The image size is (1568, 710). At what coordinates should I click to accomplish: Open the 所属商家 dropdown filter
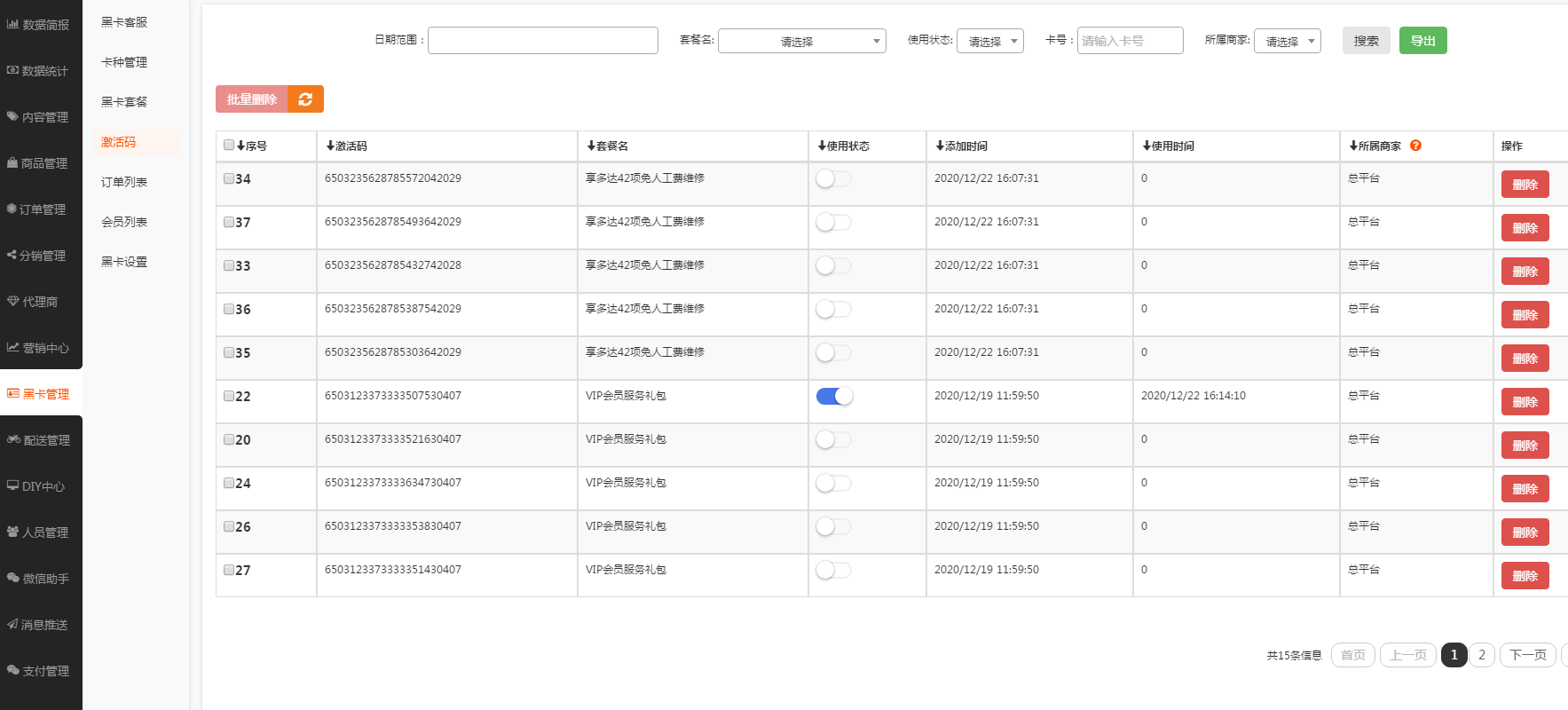pyautogui.click(x=1287, y=41)
